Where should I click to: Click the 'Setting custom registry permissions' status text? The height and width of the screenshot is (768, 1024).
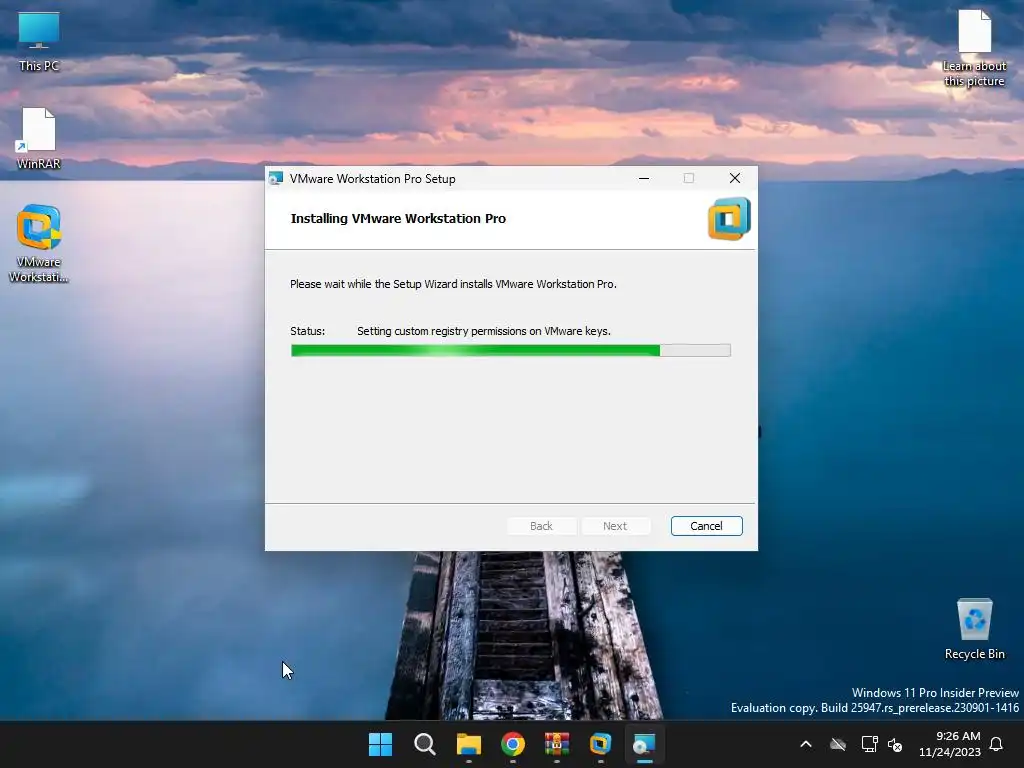484,331
